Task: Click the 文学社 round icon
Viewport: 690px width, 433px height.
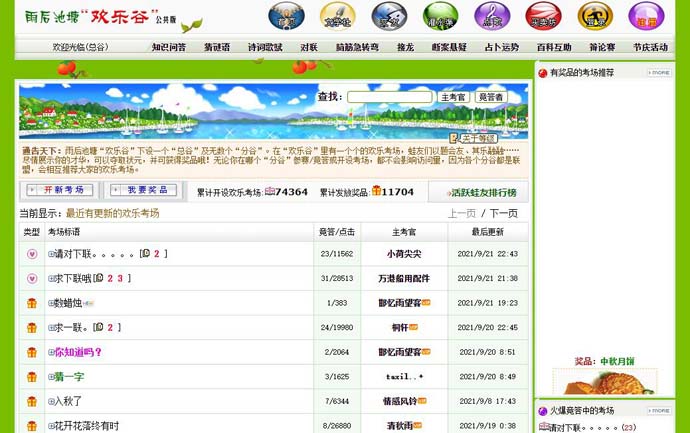Action: [338, 17]
